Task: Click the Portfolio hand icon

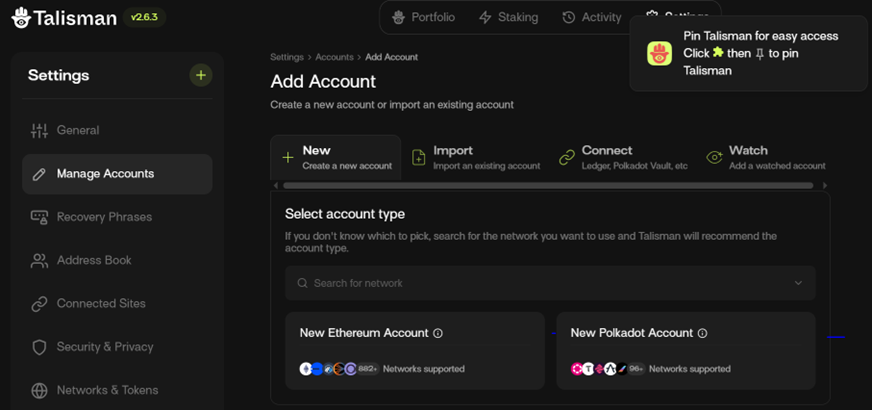Action: tap(398, 18)
